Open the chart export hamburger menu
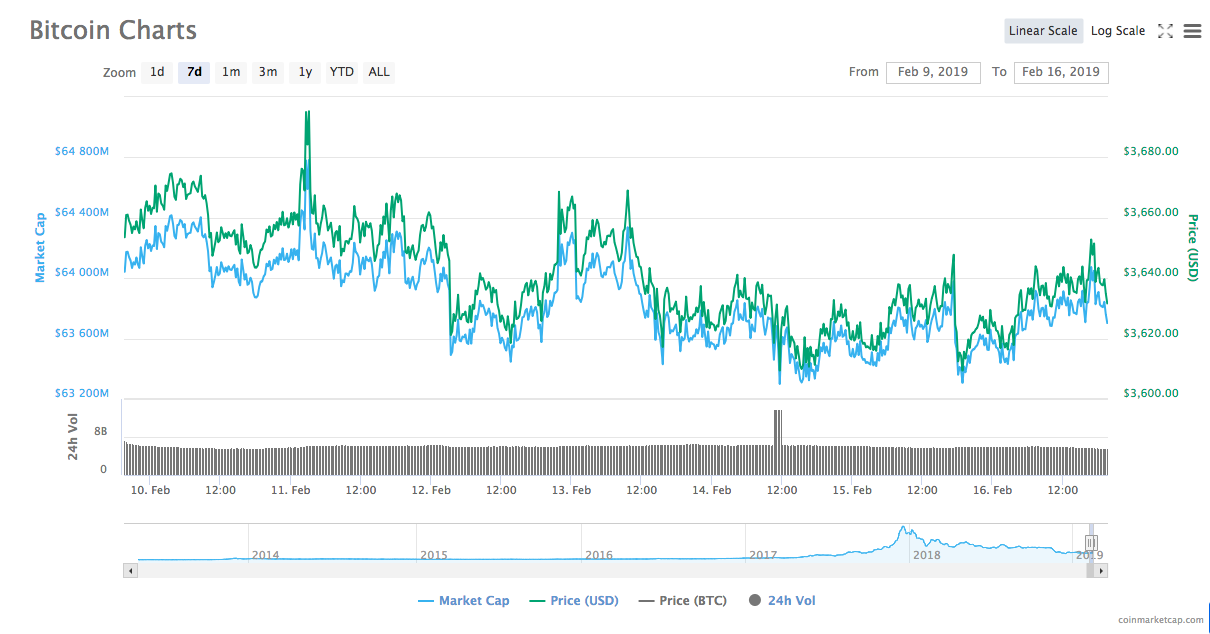This screenshot has height=634, width=1210. [x=1192, y=31]
